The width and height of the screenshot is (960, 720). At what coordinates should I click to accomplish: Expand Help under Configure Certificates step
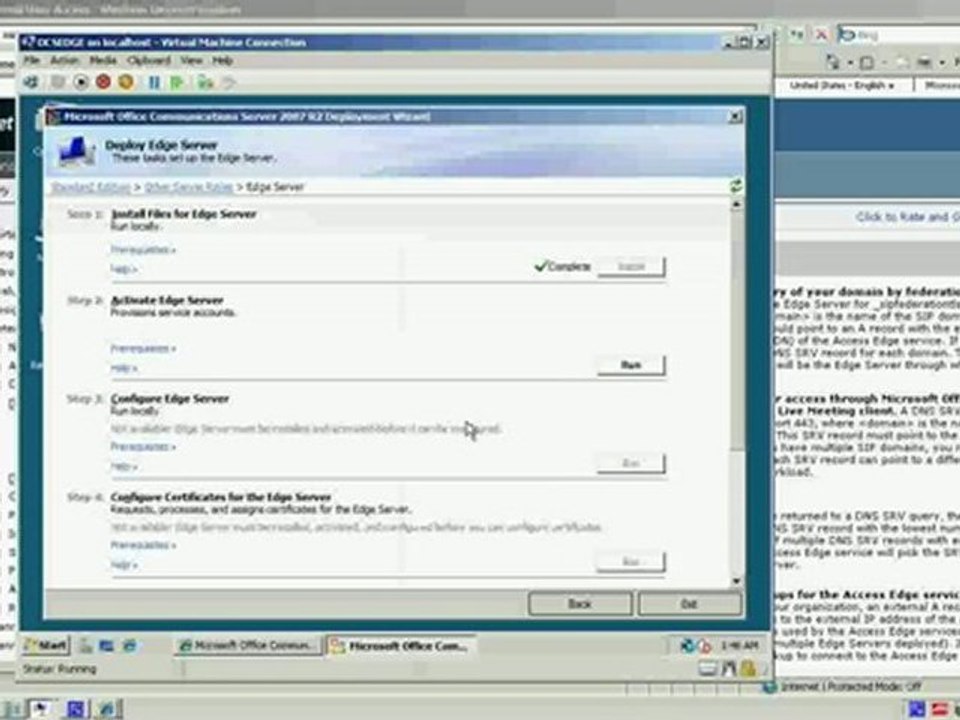[x=124, y=564]
